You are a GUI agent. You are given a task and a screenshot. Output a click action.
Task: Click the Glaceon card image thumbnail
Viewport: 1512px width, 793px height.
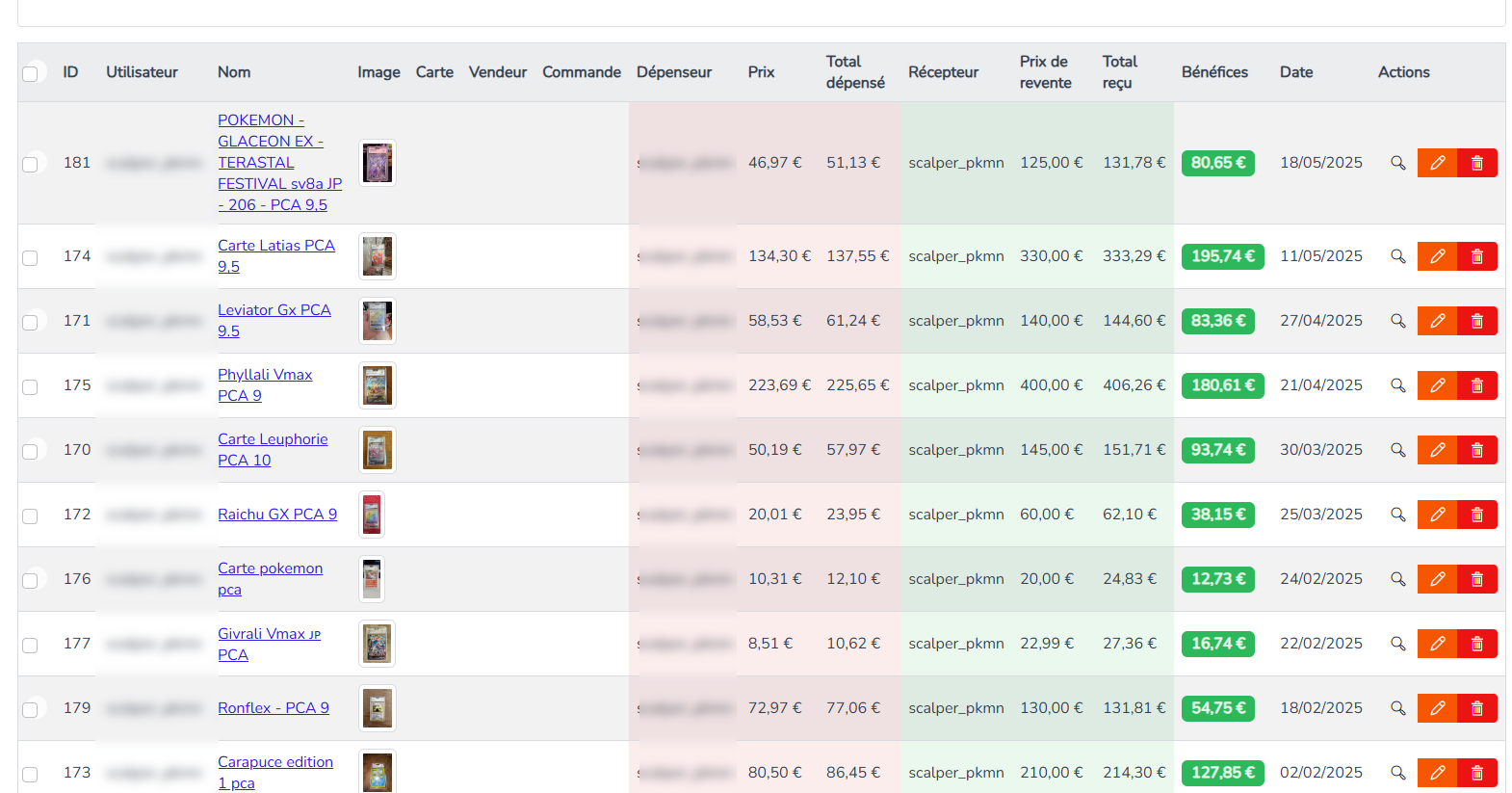tap(378, 163)
